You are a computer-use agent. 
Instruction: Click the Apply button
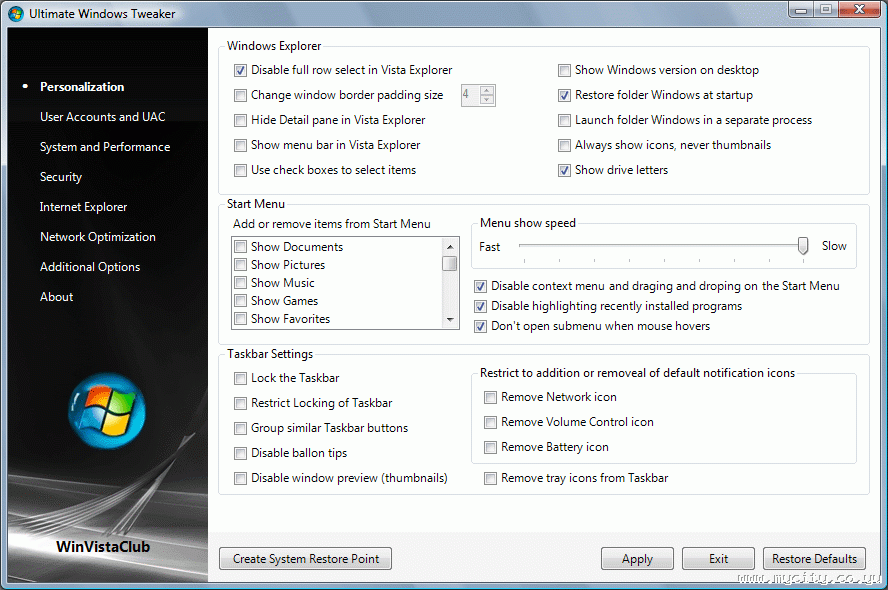(x=637, y=559)
